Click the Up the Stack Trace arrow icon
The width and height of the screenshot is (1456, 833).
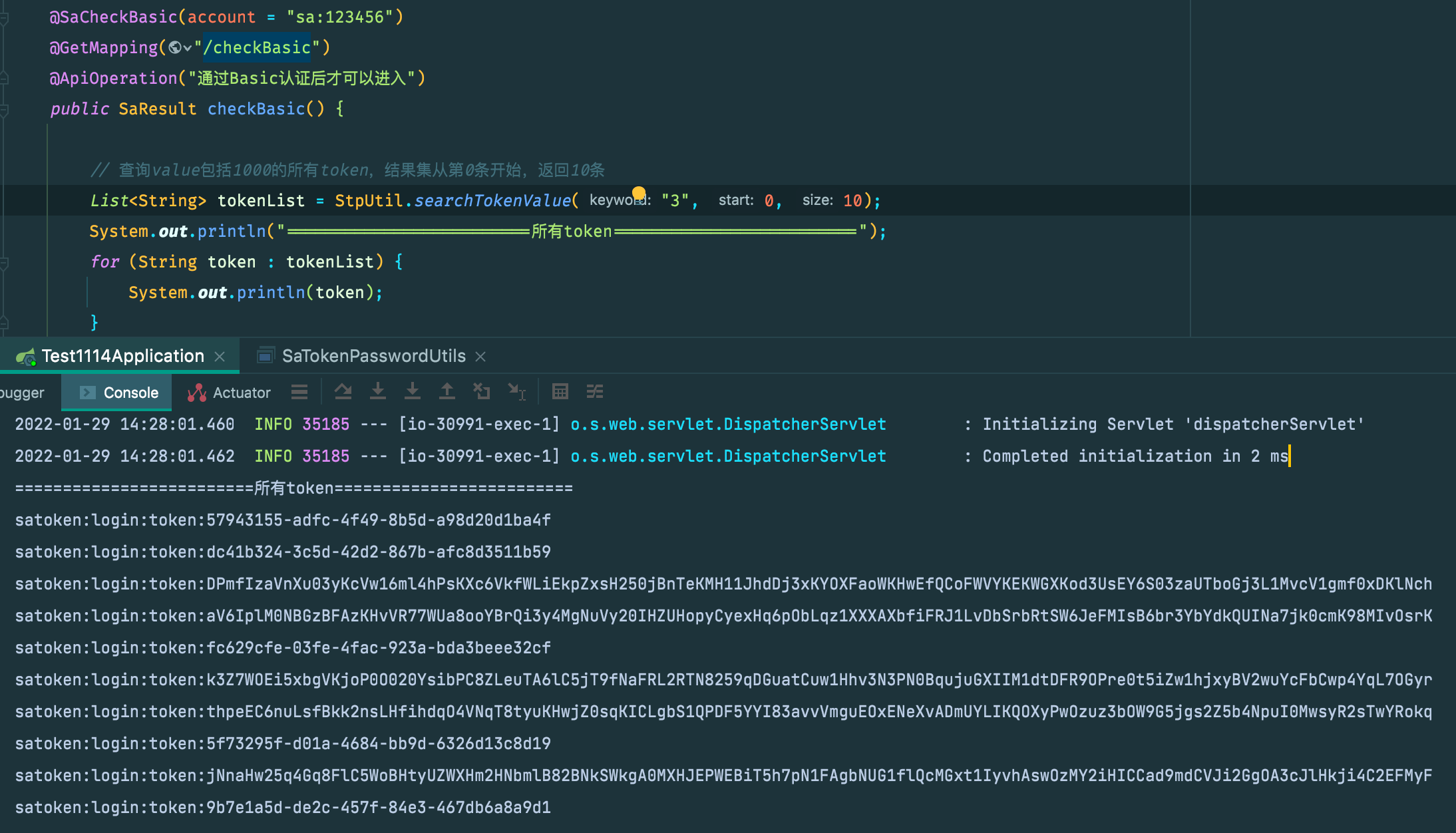447,392
